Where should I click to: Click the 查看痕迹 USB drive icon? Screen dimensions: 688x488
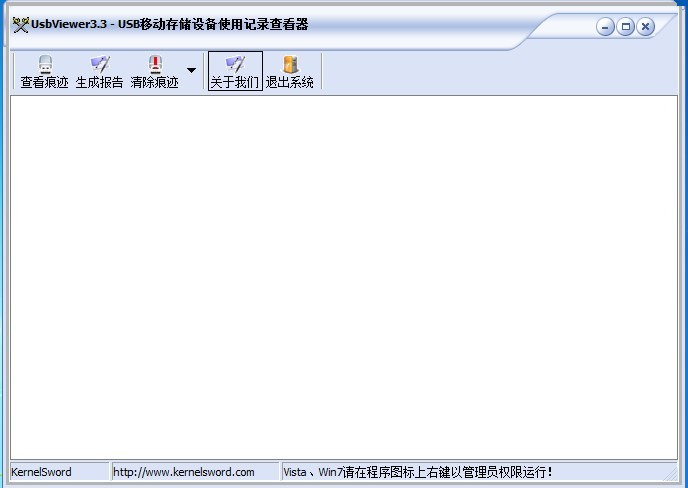[45, 64]
